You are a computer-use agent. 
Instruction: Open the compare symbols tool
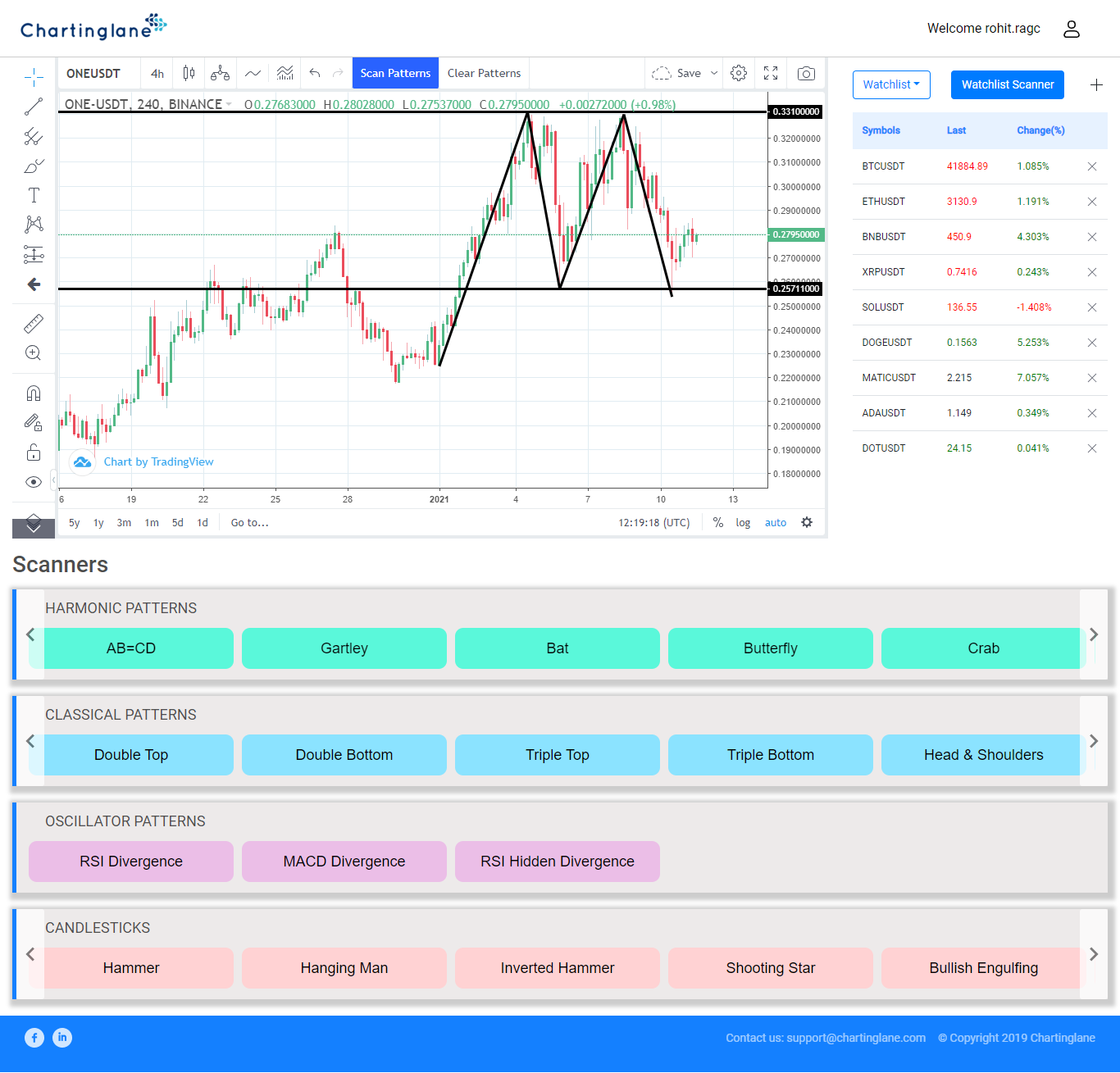tap(220, 73)
